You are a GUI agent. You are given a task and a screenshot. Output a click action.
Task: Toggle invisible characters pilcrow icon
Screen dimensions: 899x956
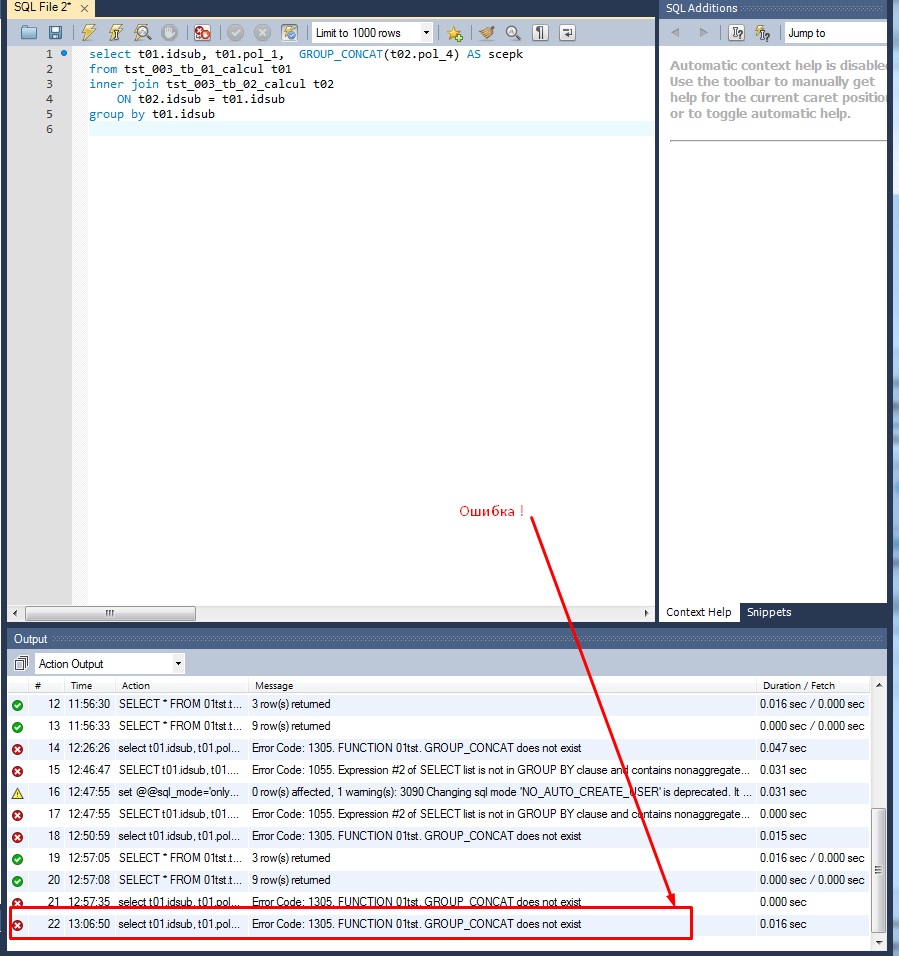(x=540, y=33)
